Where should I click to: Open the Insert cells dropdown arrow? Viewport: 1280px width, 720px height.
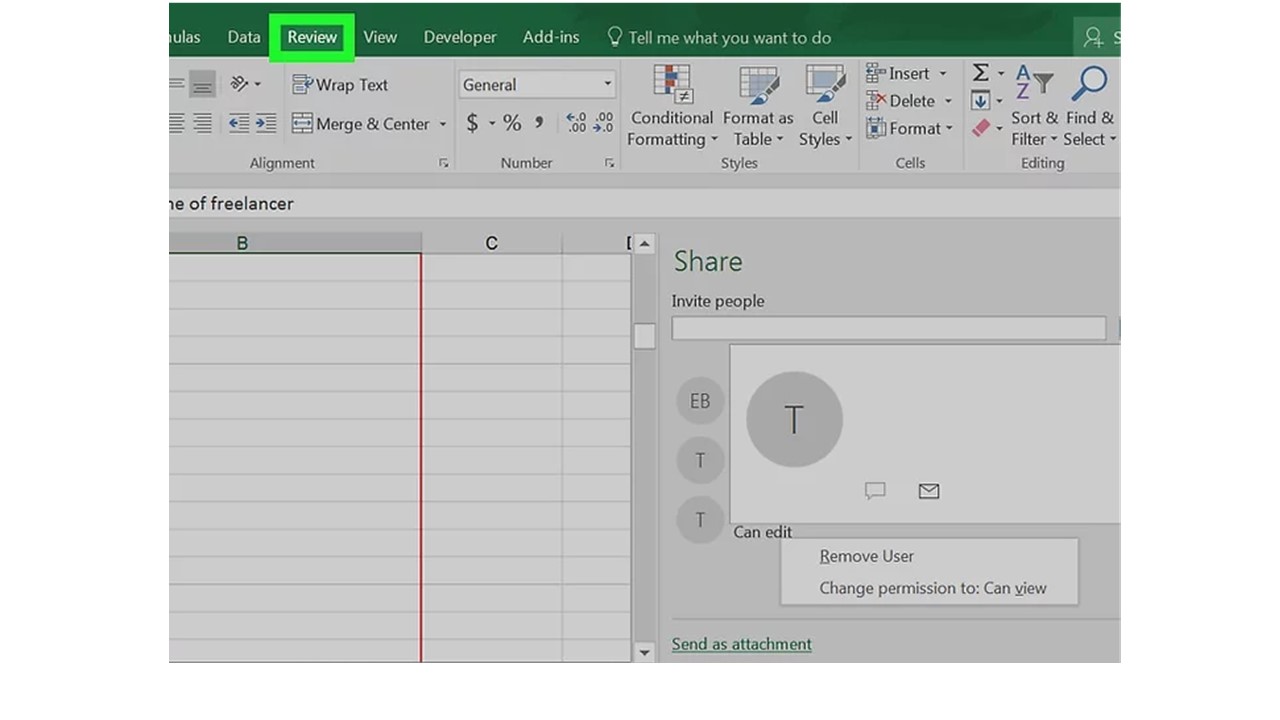click(x=941, y=72)
